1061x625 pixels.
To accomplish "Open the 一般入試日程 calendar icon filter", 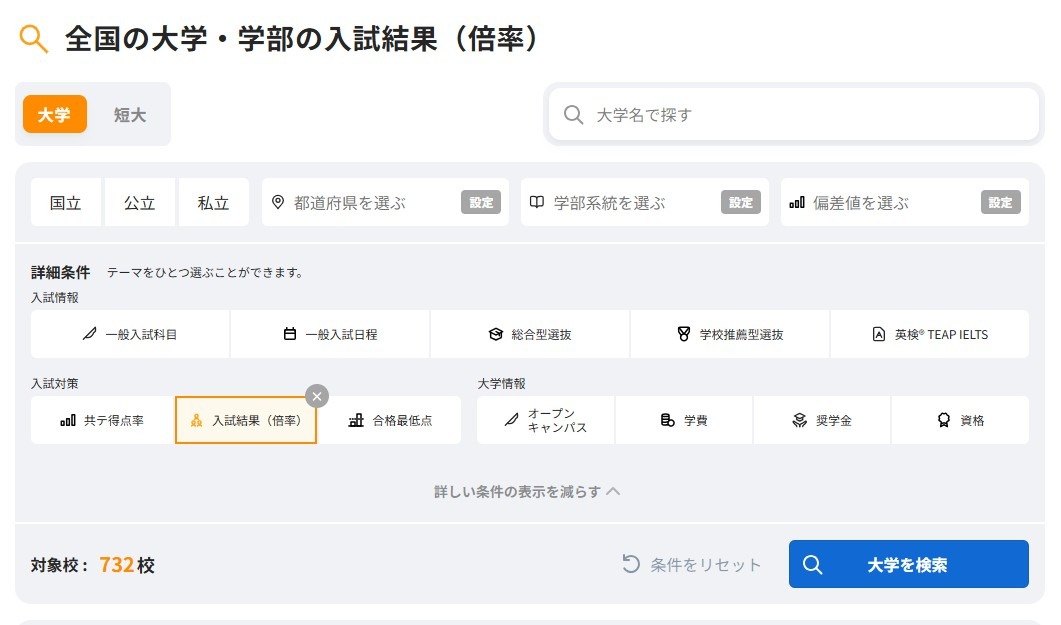I will click(x=328, y=333).
